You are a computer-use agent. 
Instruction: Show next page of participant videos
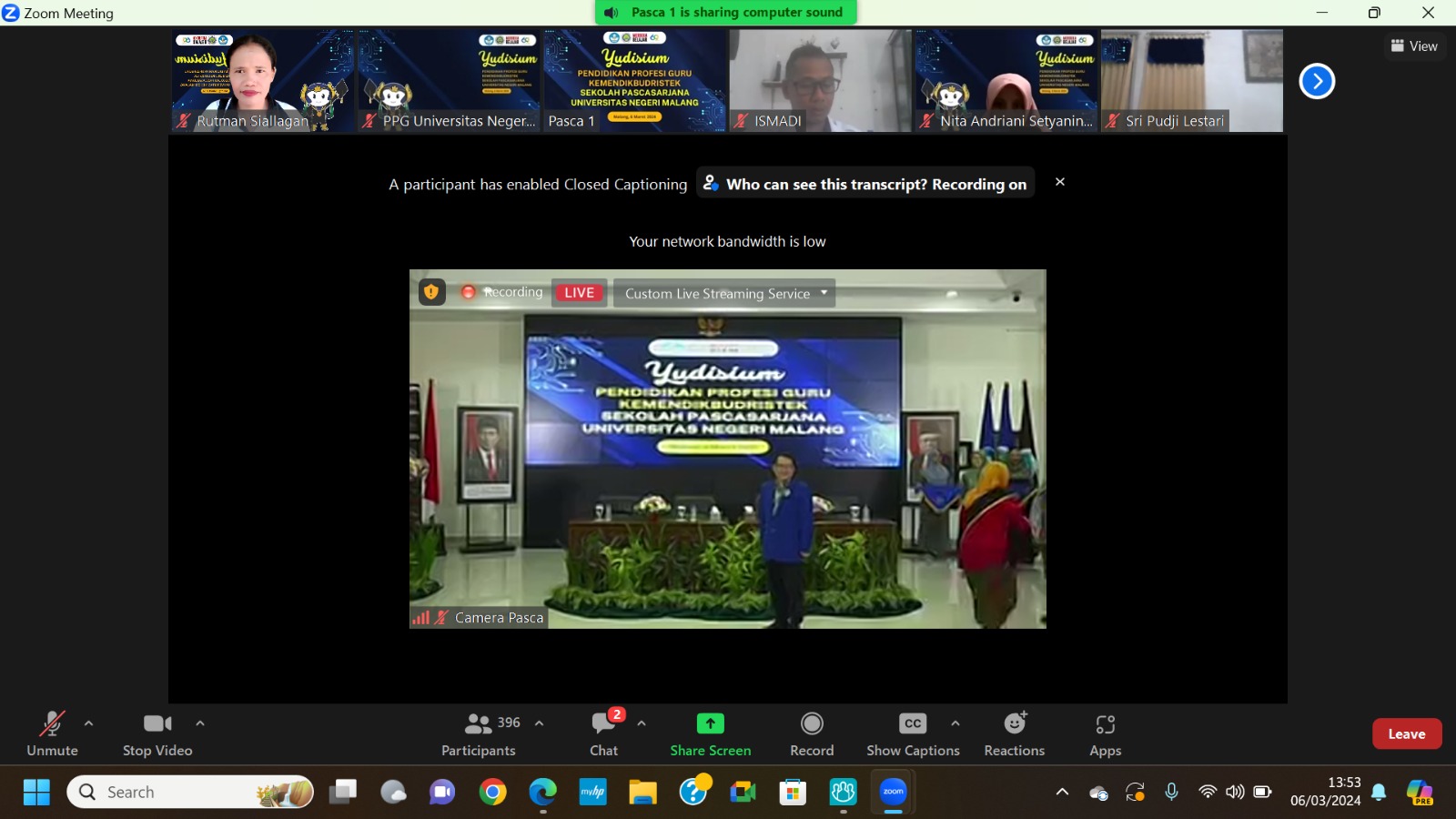[x=1316, y=81]
